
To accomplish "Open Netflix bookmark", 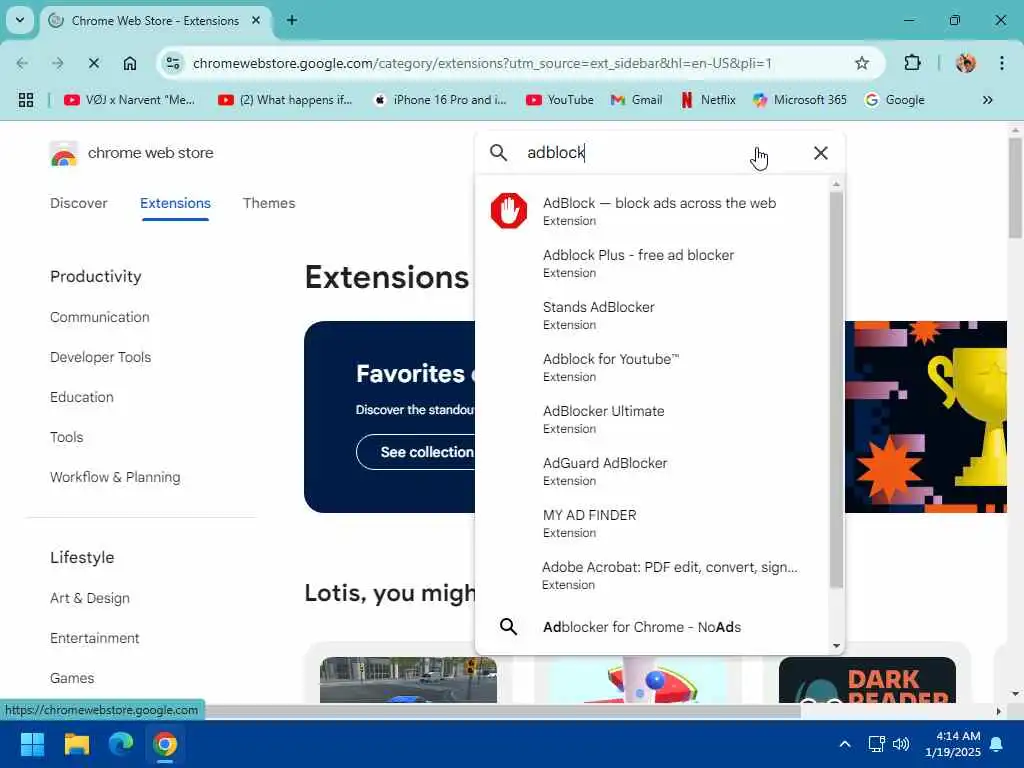I will pyautogui.click(x=709, y=100).
